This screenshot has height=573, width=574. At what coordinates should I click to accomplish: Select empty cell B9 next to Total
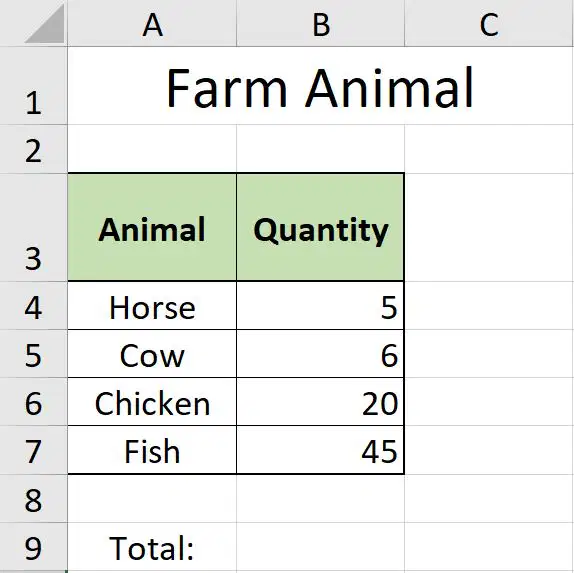[x=321, y=547]
